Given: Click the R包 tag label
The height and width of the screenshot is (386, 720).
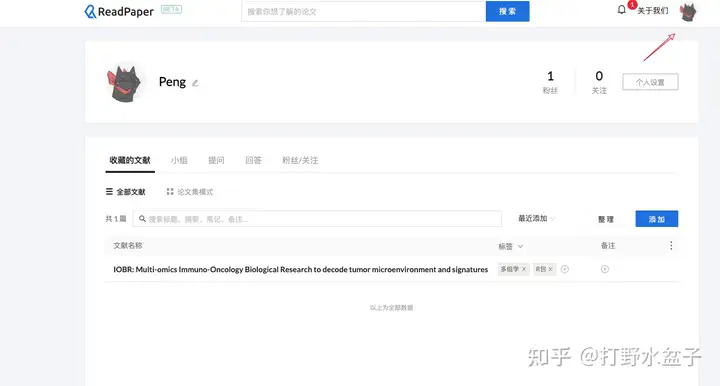Looking at the screenshot, I should (x=540, y=269).
